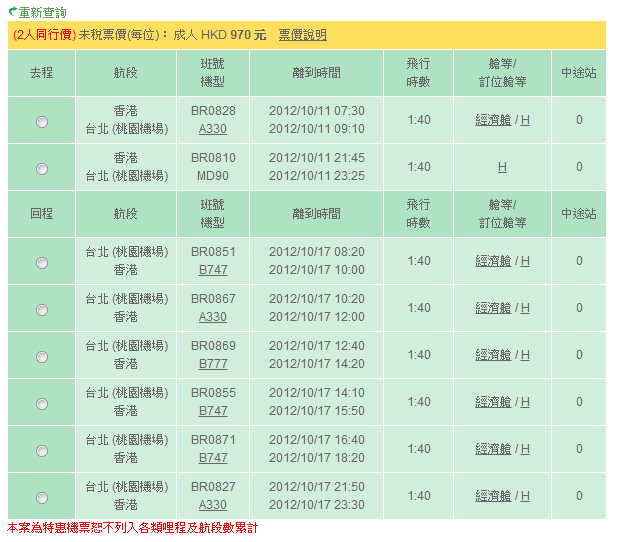618x542 pixels.
Task: Pick return flight BR0855 radio button
Action: point(41,403)
